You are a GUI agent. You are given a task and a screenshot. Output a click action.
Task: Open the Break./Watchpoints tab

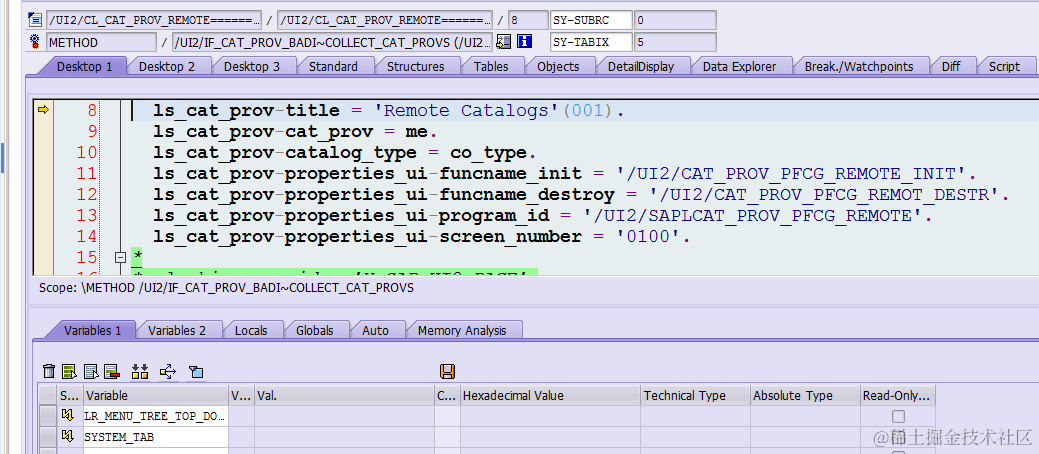pos(859,66)
